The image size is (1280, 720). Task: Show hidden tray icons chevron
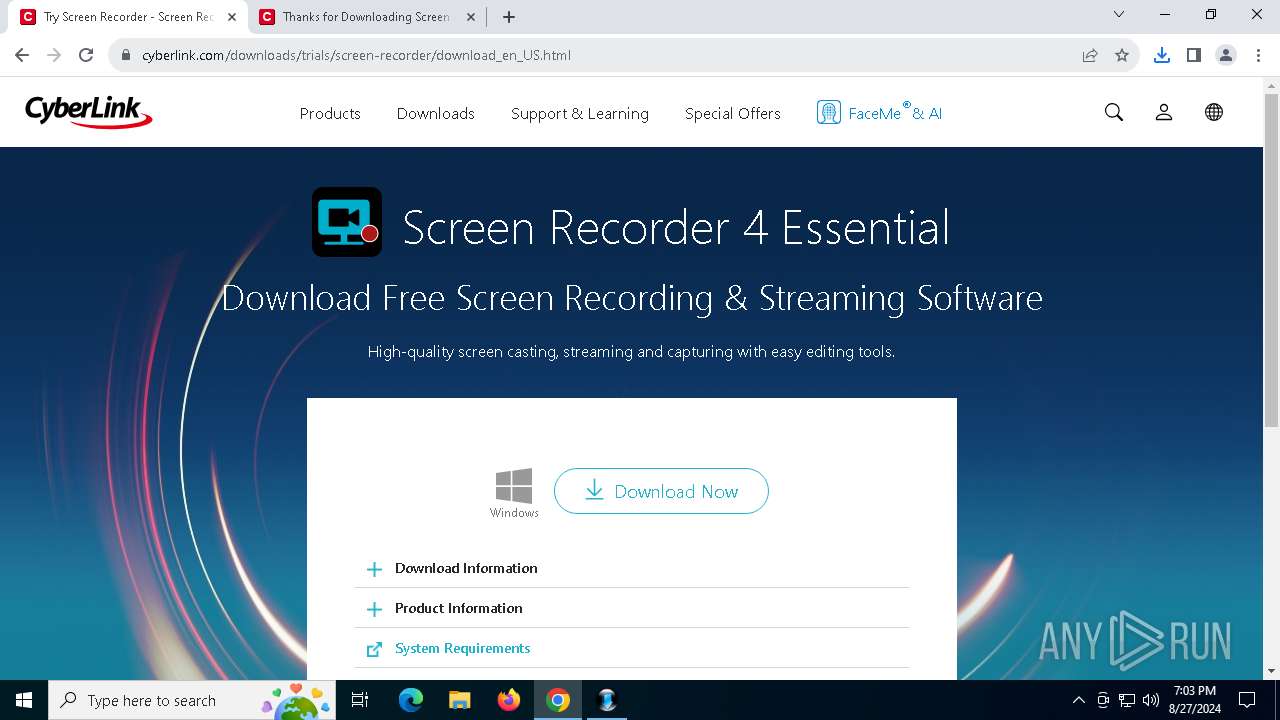pos(1078,700)
